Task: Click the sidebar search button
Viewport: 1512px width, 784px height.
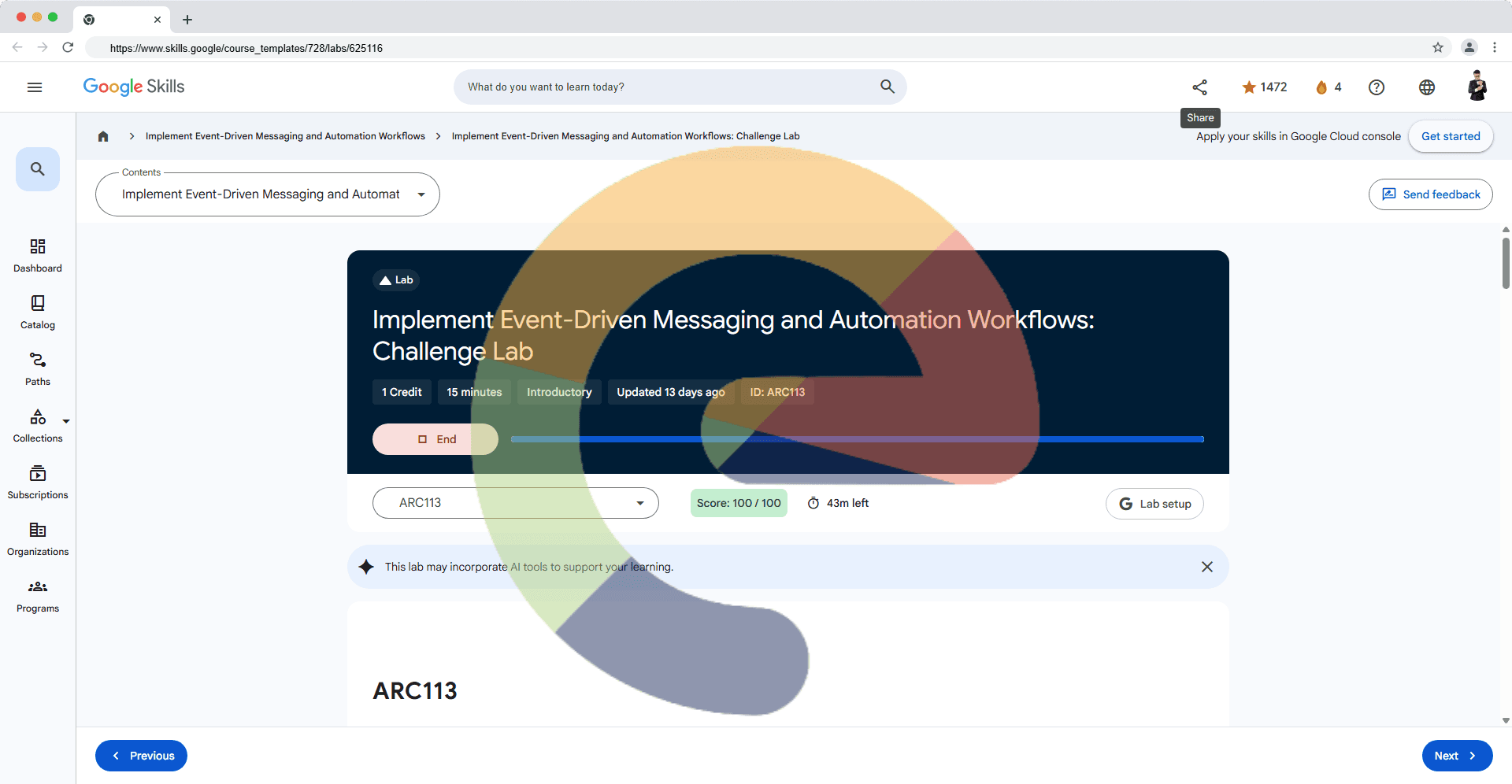Action: pyautogui.click(x=38, y=169)
